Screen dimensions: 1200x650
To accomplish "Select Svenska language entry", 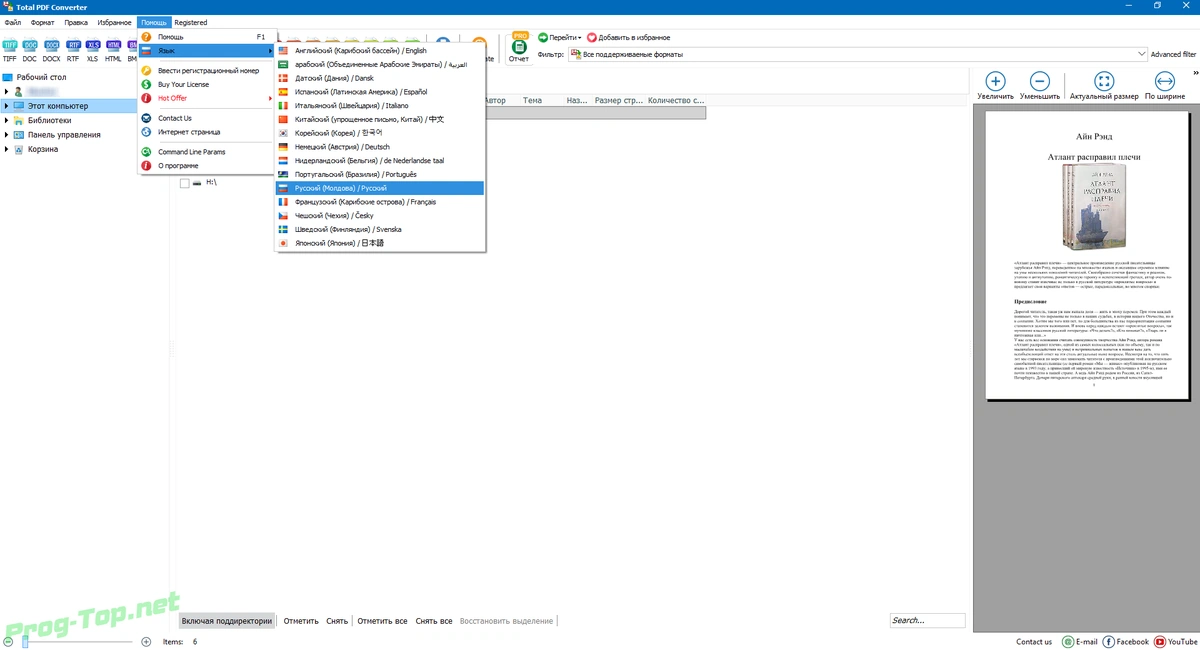I will (x=380, y=229).
